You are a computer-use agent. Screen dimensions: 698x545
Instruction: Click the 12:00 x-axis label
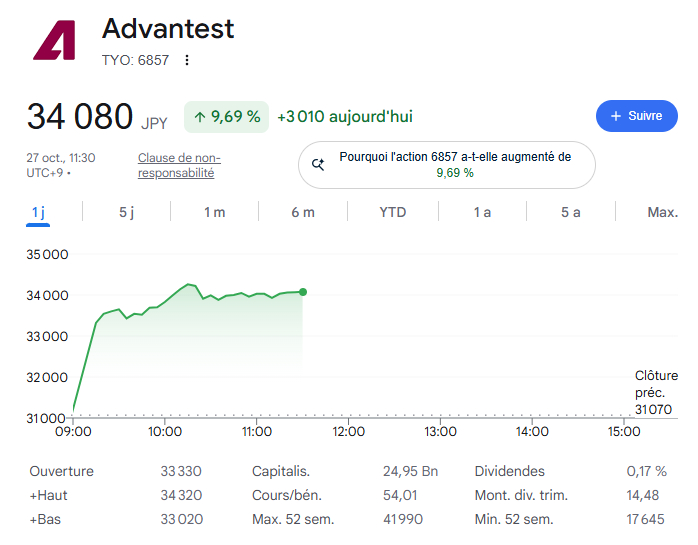(349, 431)
